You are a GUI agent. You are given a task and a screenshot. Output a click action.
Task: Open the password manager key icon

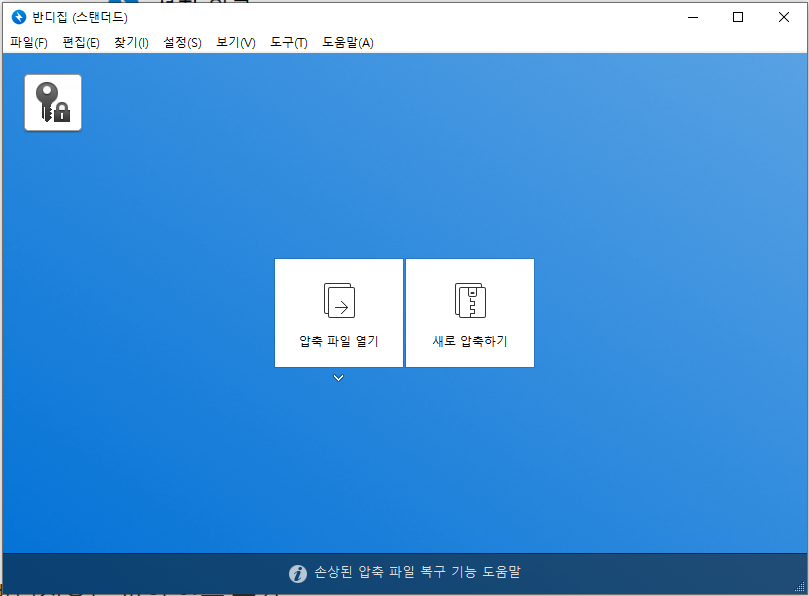click(53, 103)
